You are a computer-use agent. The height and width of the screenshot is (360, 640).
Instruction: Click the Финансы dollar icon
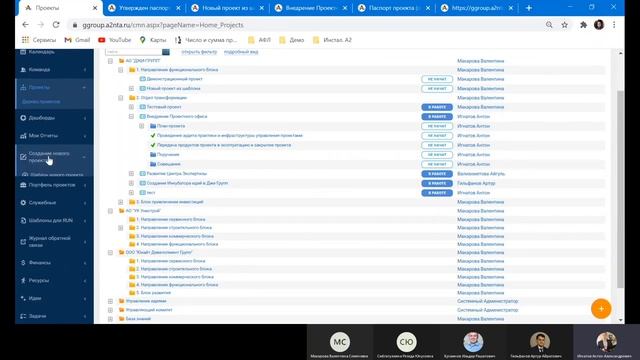pos(23,262)
